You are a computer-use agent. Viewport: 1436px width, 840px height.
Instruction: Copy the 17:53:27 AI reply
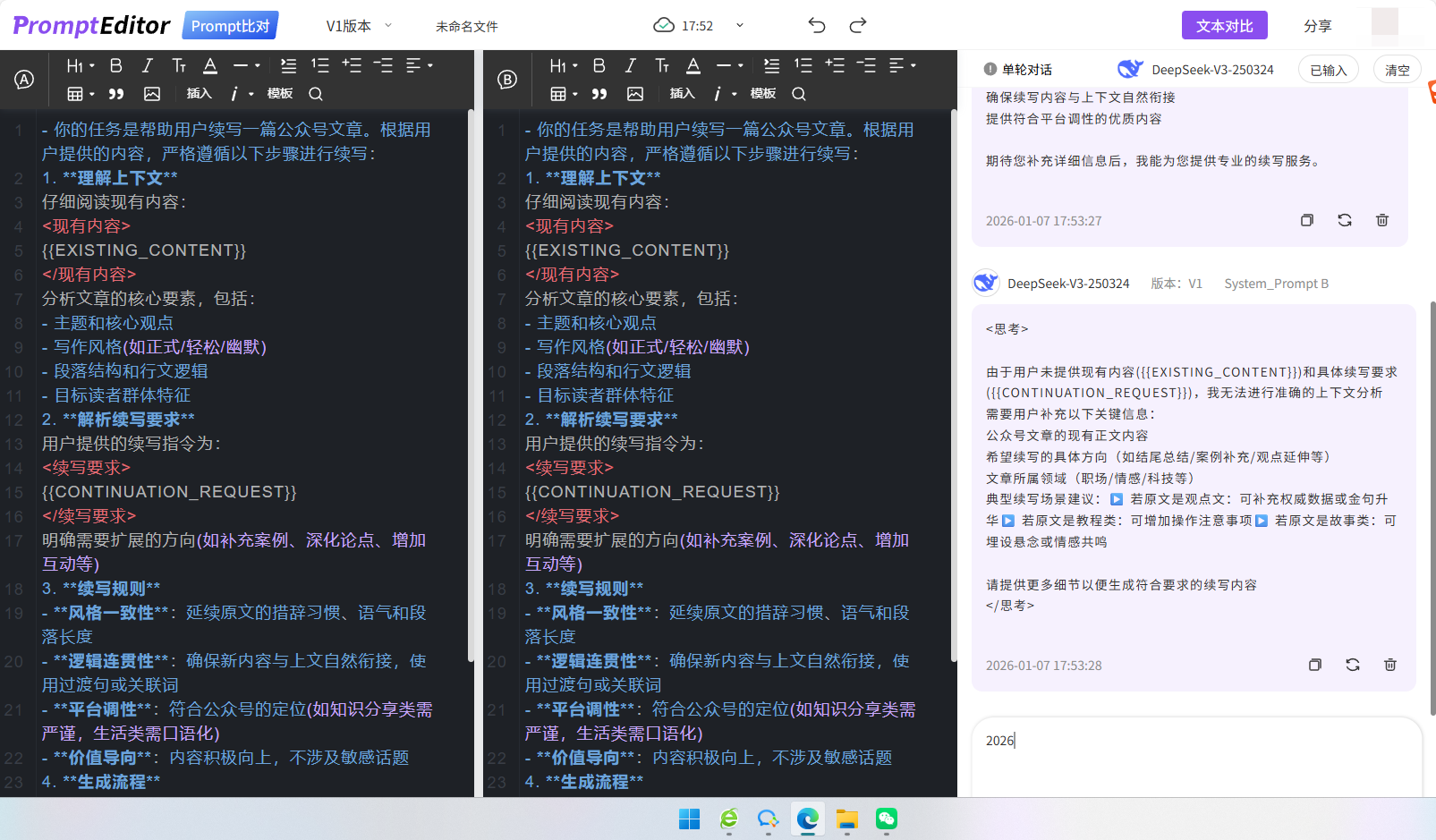point(1307,220)
